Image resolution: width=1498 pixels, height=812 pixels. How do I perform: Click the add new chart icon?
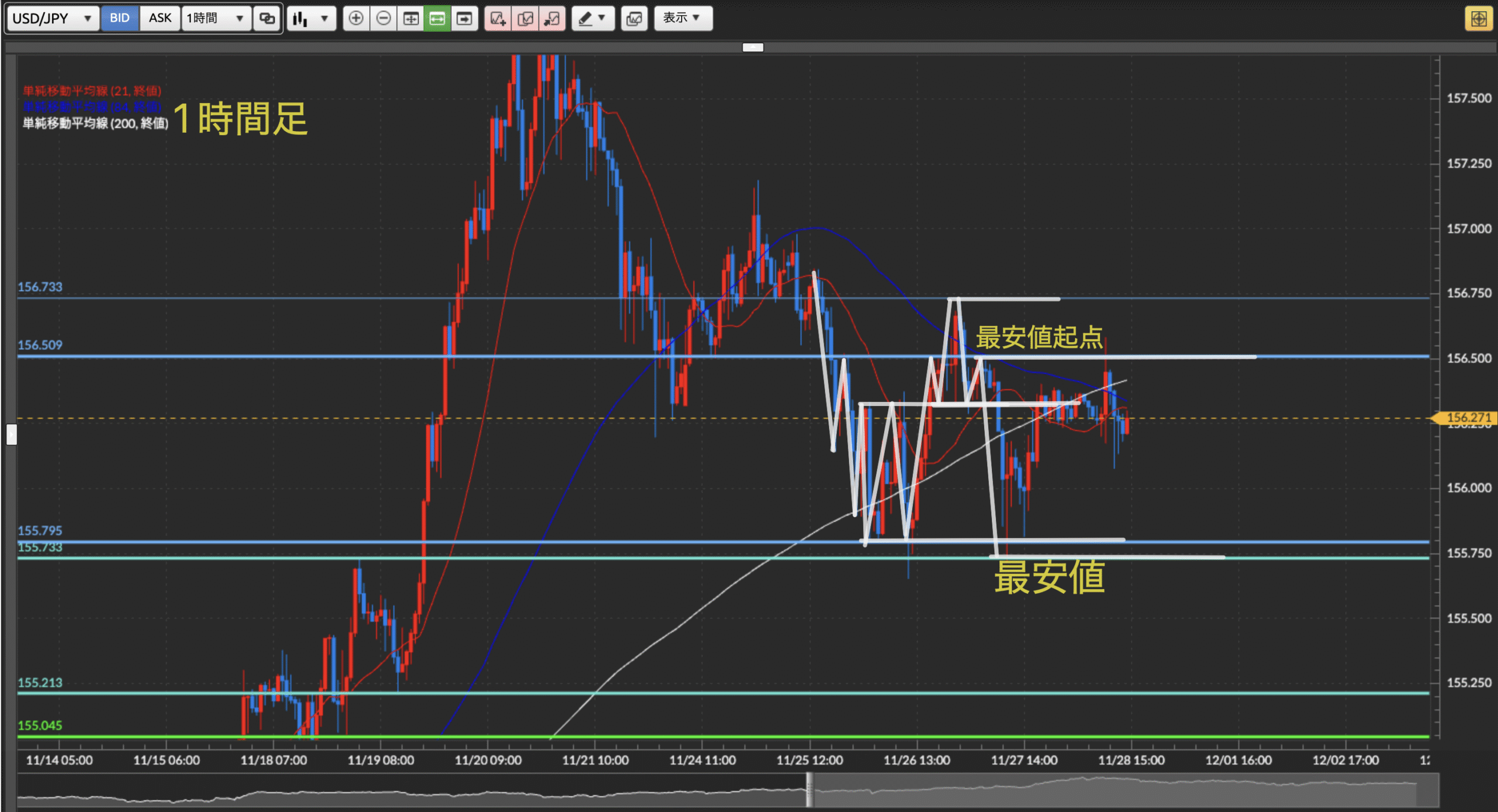coord(498,18)
